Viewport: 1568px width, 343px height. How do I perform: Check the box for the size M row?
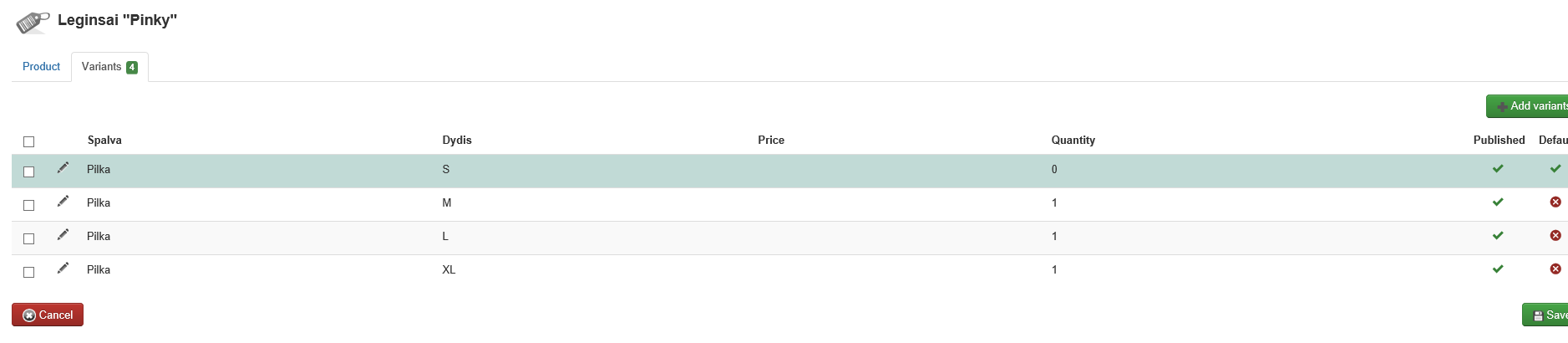pos(28,205)
